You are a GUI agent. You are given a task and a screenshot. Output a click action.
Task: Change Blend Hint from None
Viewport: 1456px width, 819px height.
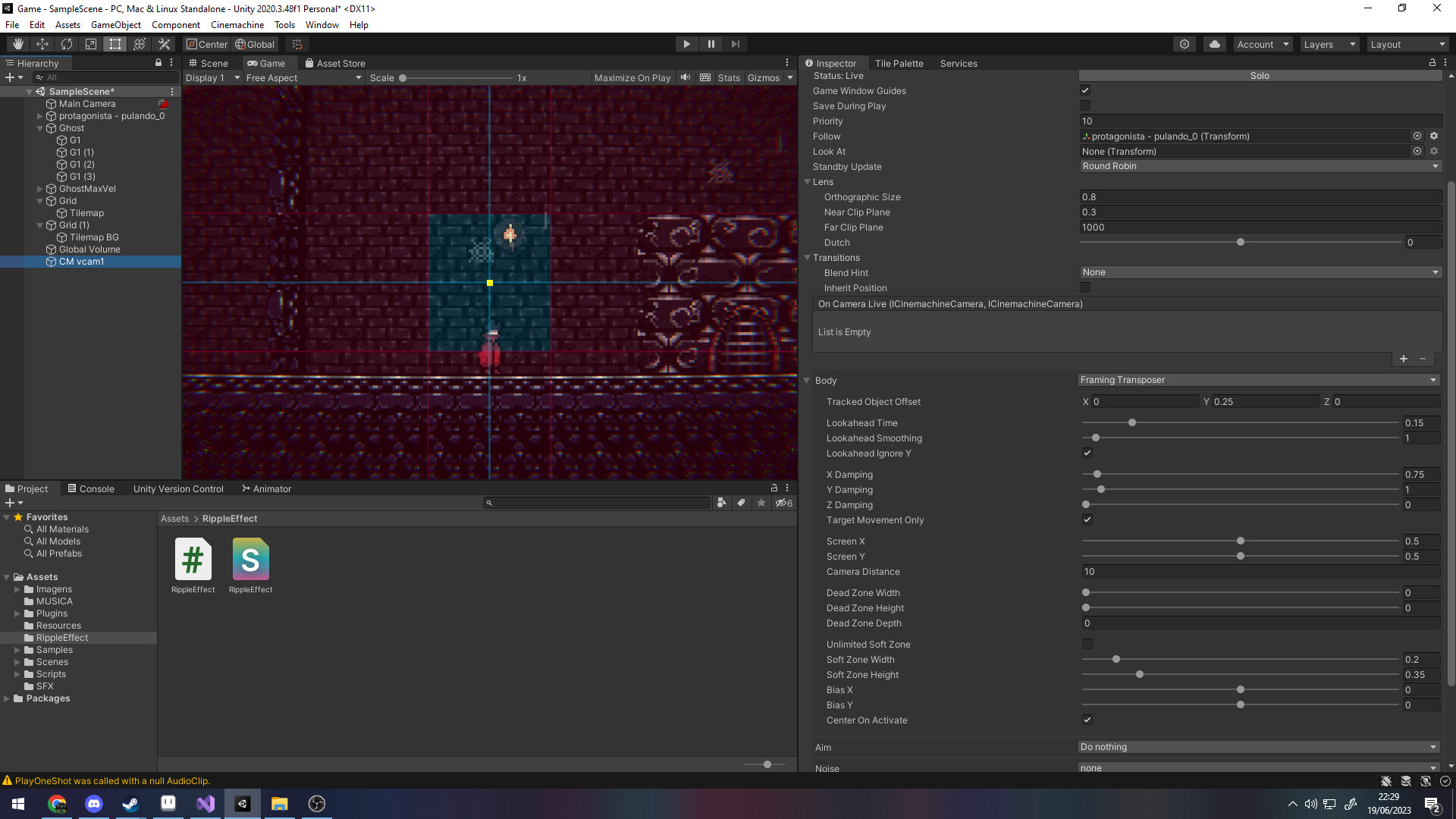point(1259,272)
